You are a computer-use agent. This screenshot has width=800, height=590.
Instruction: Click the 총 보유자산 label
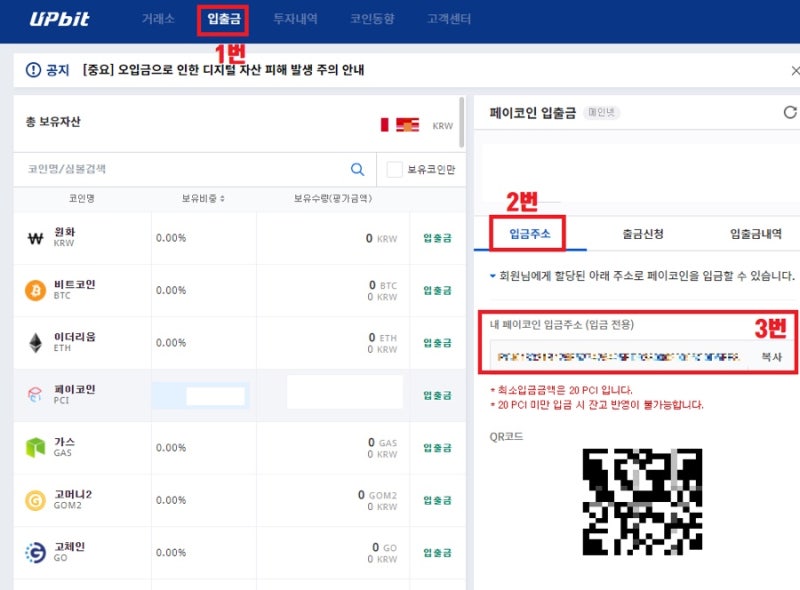(x=53, y=121)
